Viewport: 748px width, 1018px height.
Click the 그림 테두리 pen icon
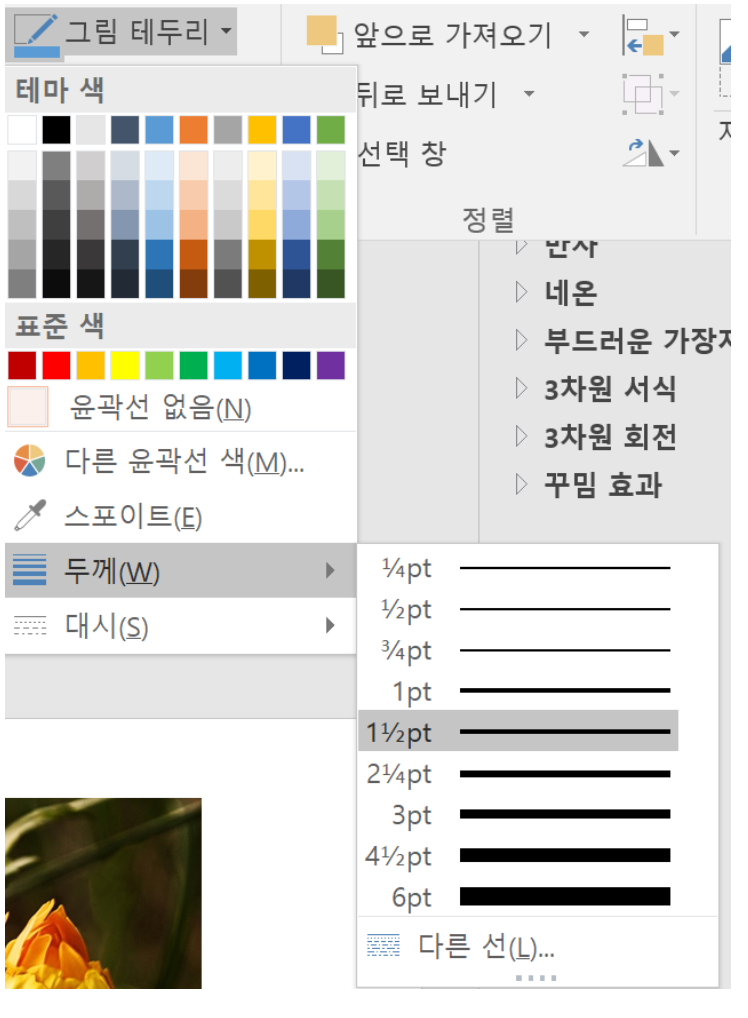[37, 34]
